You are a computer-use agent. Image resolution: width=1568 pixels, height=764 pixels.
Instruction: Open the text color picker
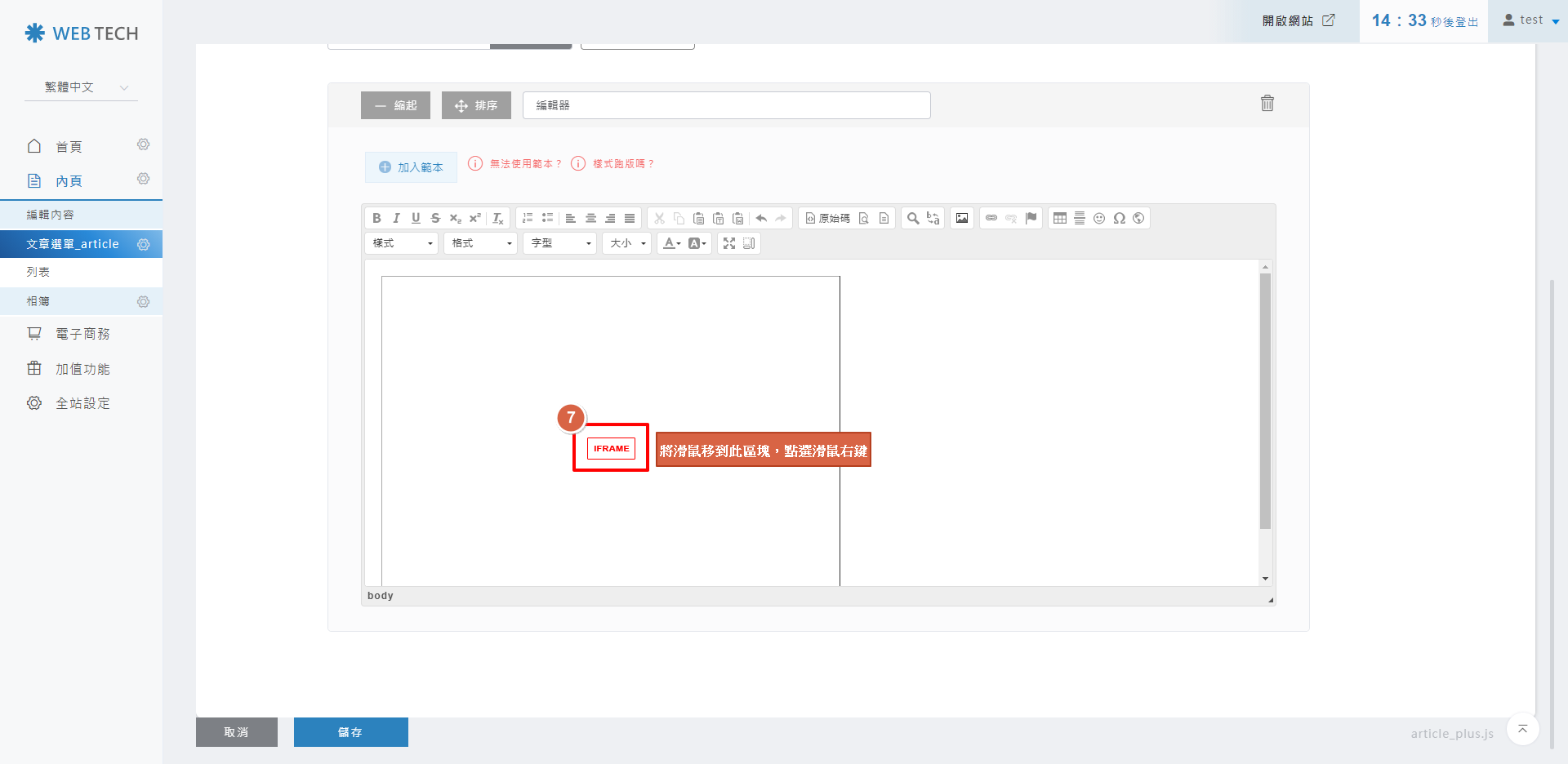pyautogui.click(x=671, y=243)
